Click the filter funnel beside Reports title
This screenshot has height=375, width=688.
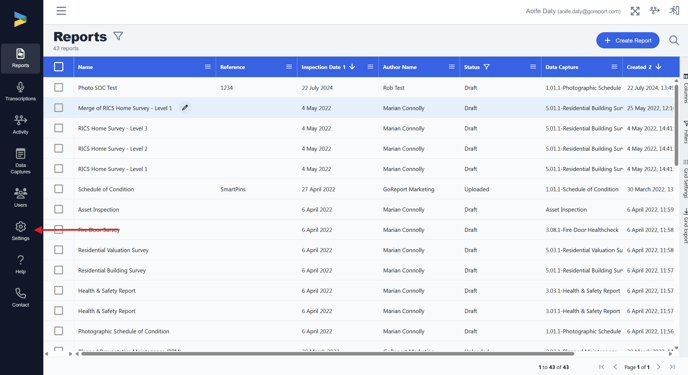pos(118,36)
